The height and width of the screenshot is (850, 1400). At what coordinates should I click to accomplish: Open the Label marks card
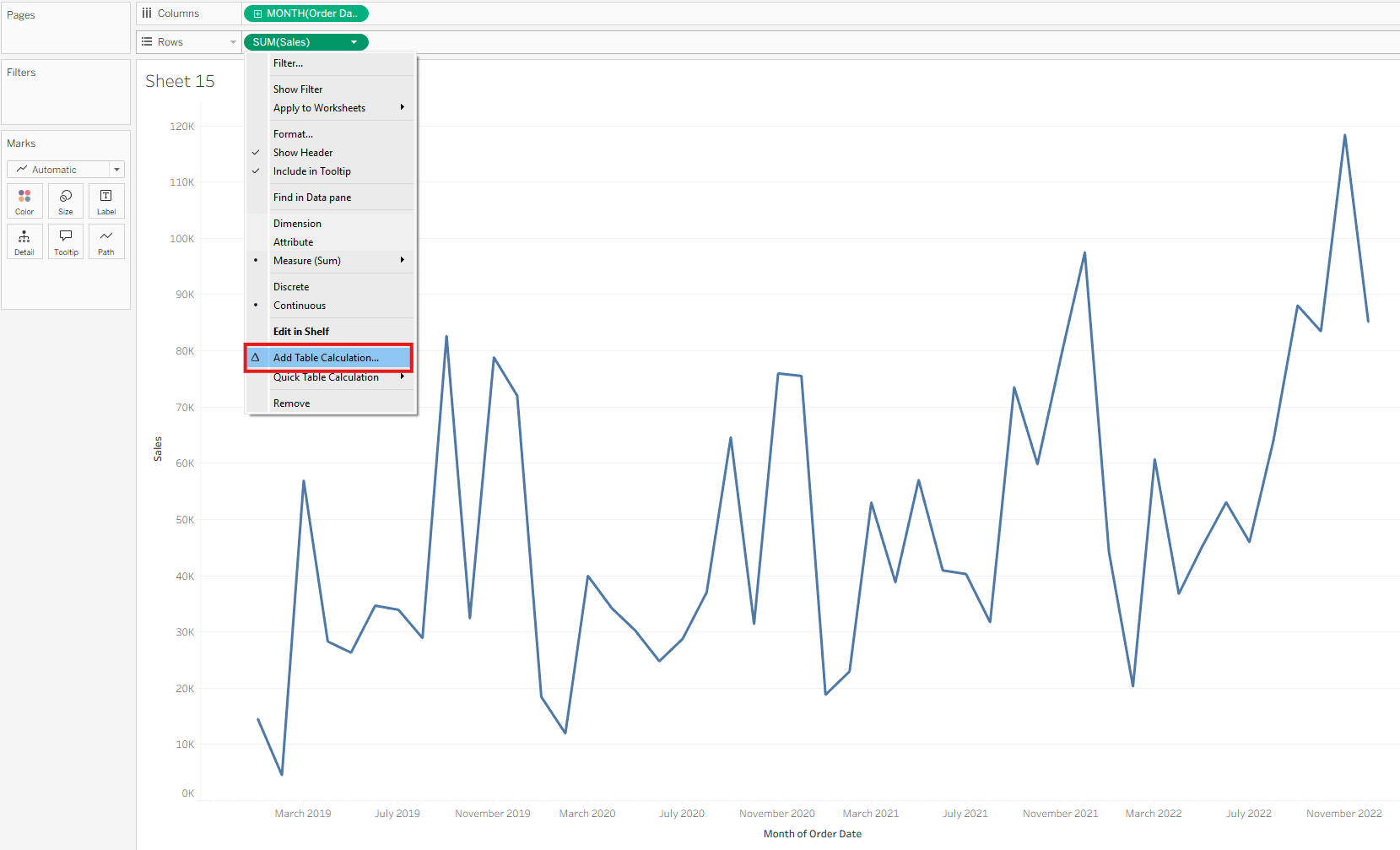tap(106, 201)
